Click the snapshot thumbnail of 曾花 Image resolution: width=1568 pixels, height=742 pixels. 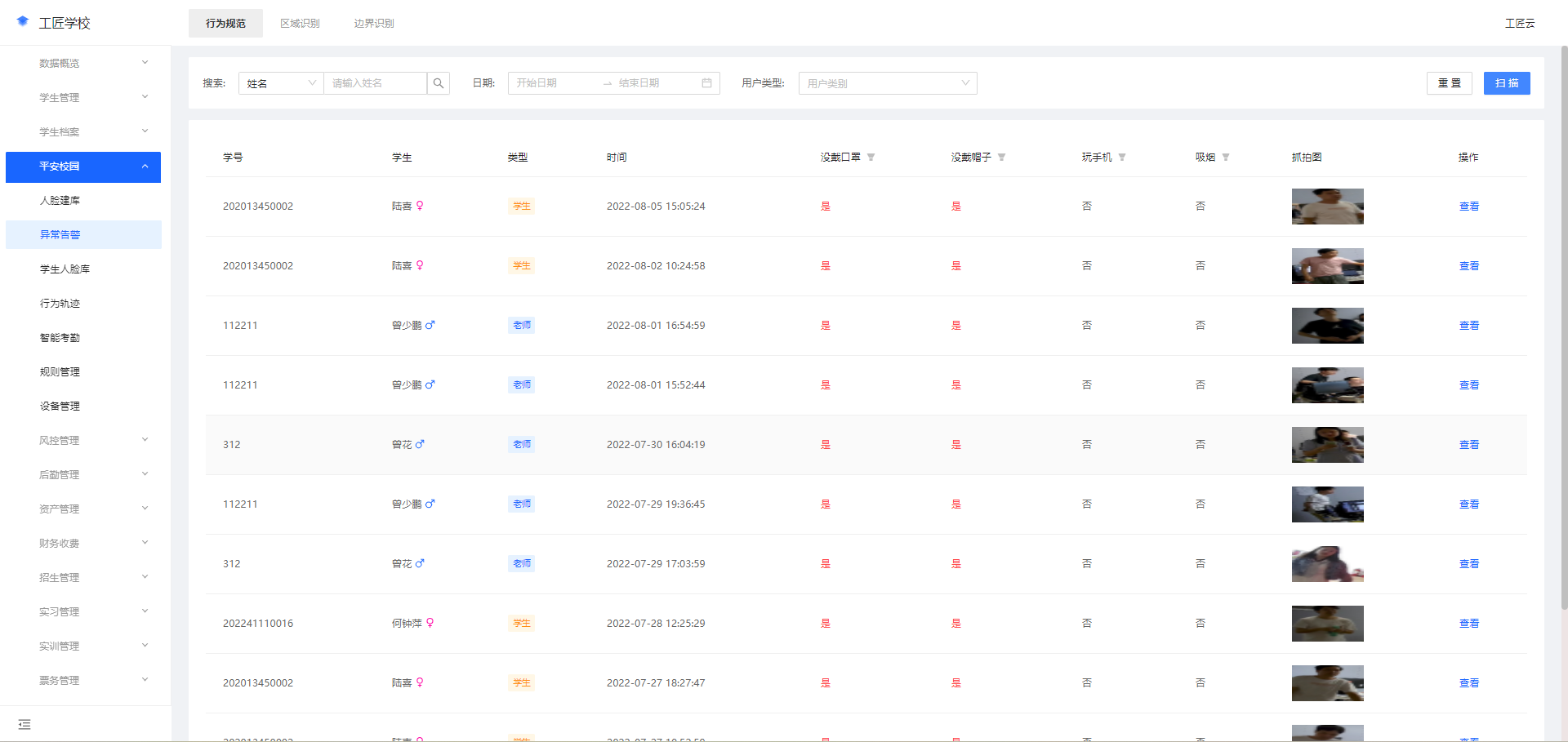coord(1327,444)
